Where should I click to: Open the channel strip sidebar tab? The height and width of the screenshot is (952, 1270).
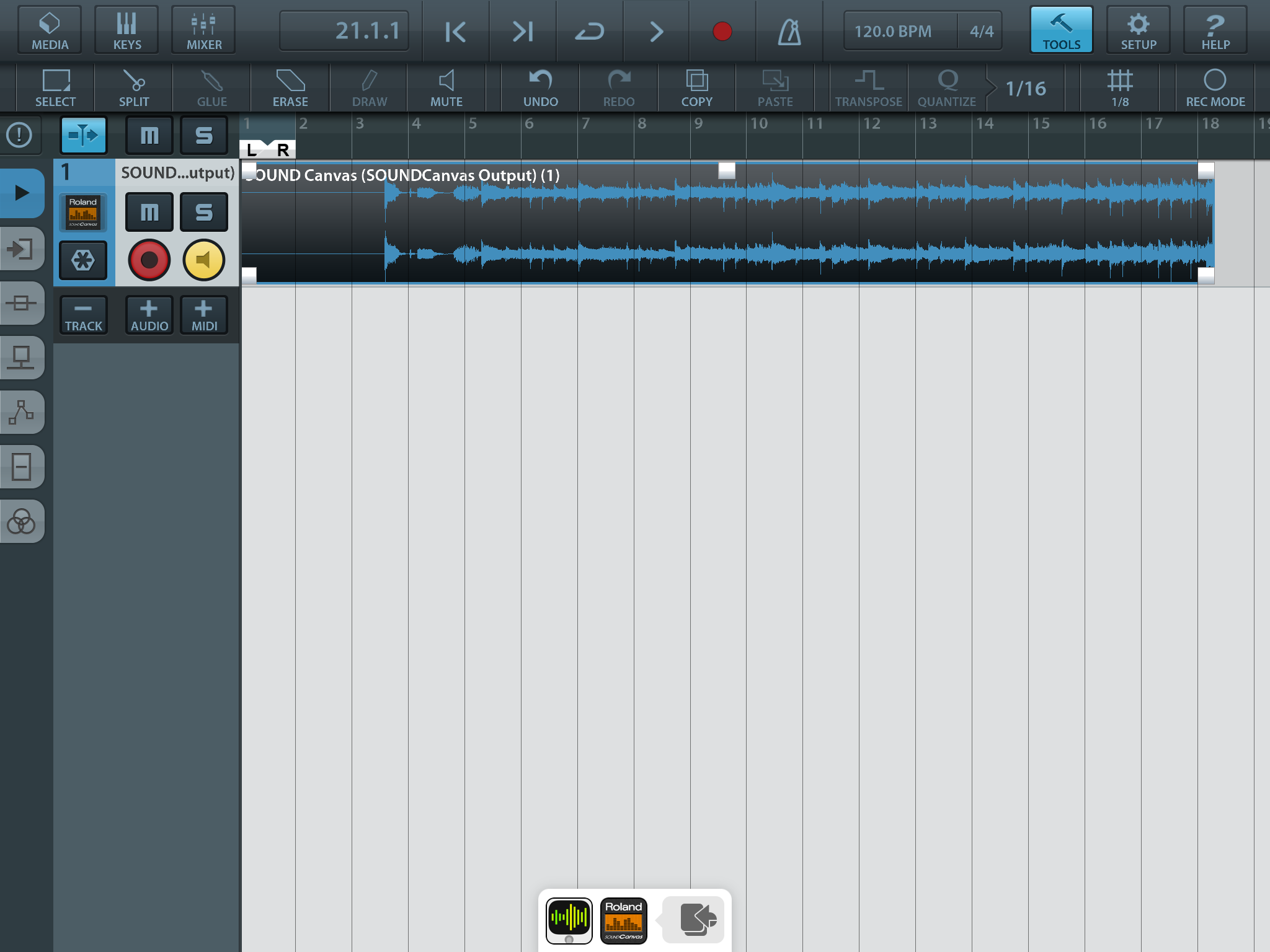click(x=22, y=467)
